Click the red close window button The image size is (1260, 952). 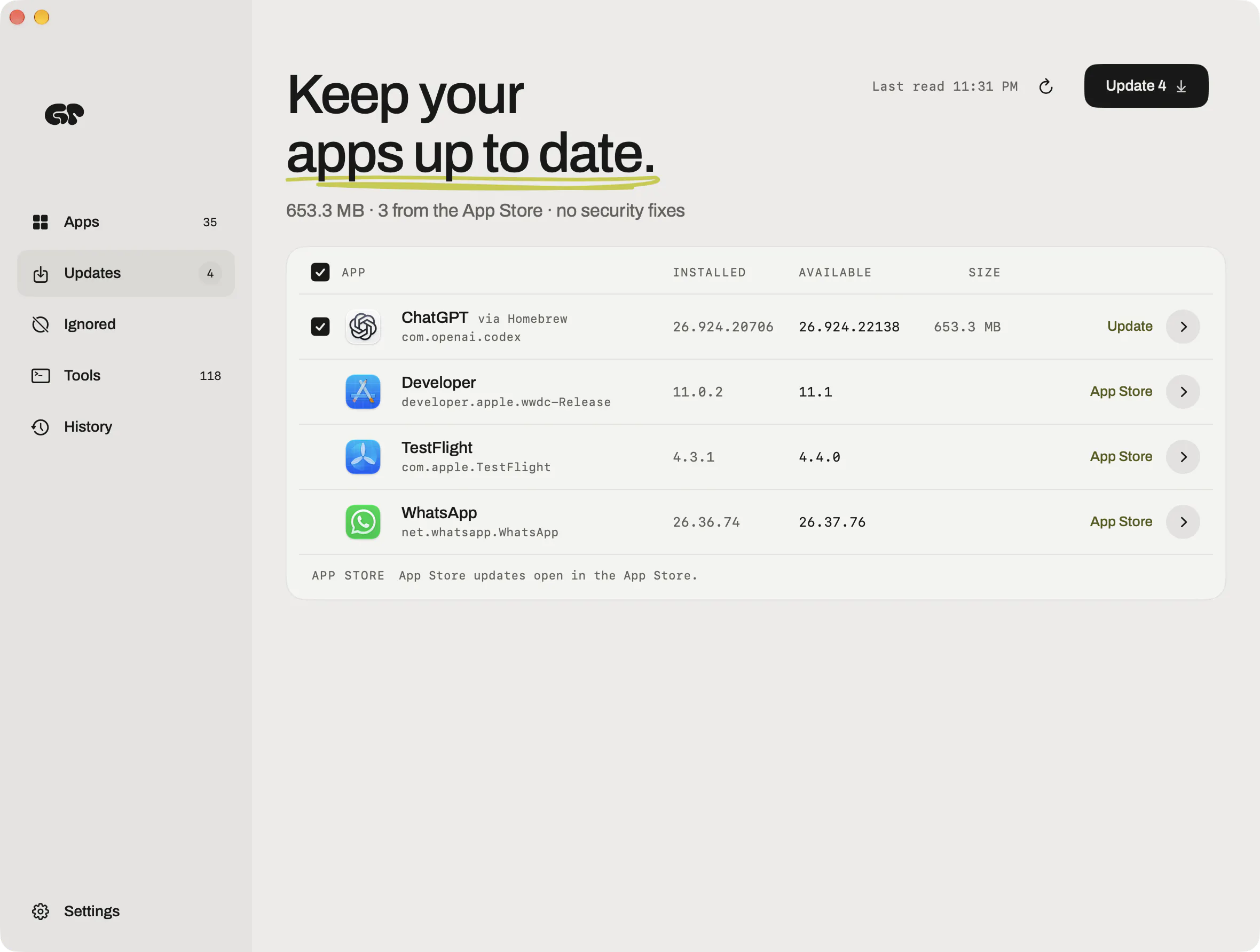17,17
